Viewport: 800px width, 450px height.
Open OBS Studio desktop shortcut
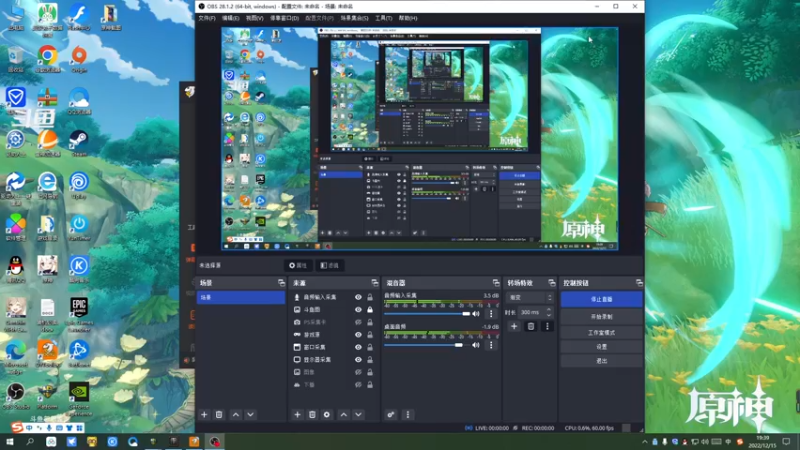click(x=16, y=396)
